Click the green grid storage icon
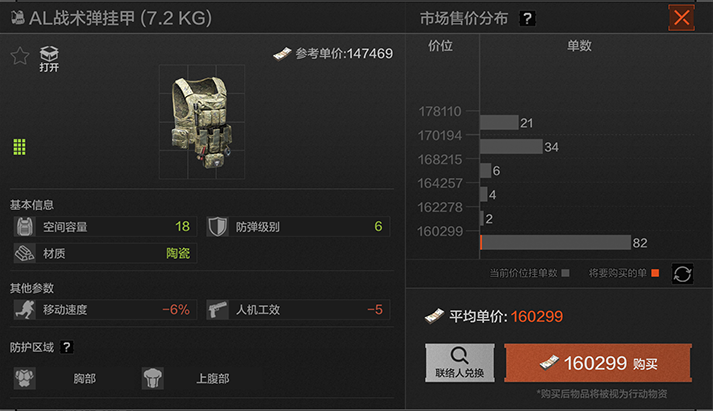 point(19,147)
